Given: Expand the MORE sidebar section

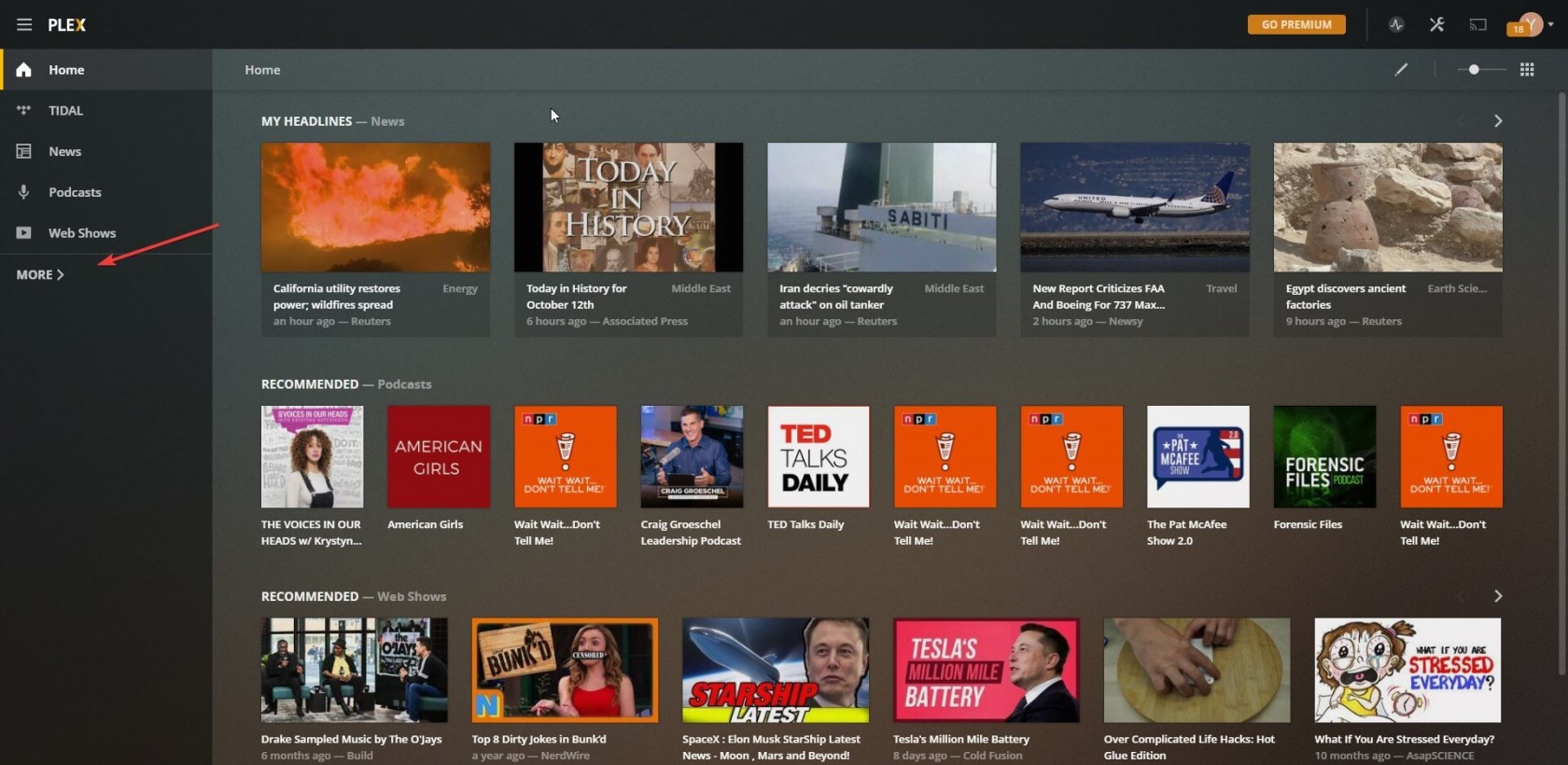Looking at the screenshot, I should [x=40, y=275].
